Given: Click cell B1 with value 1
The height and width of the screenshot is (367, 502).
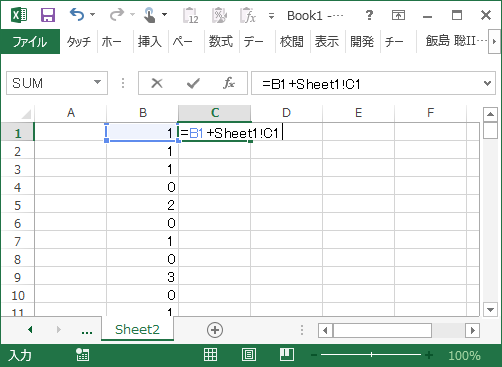Looking at the screenshot, I should (143, 133).
